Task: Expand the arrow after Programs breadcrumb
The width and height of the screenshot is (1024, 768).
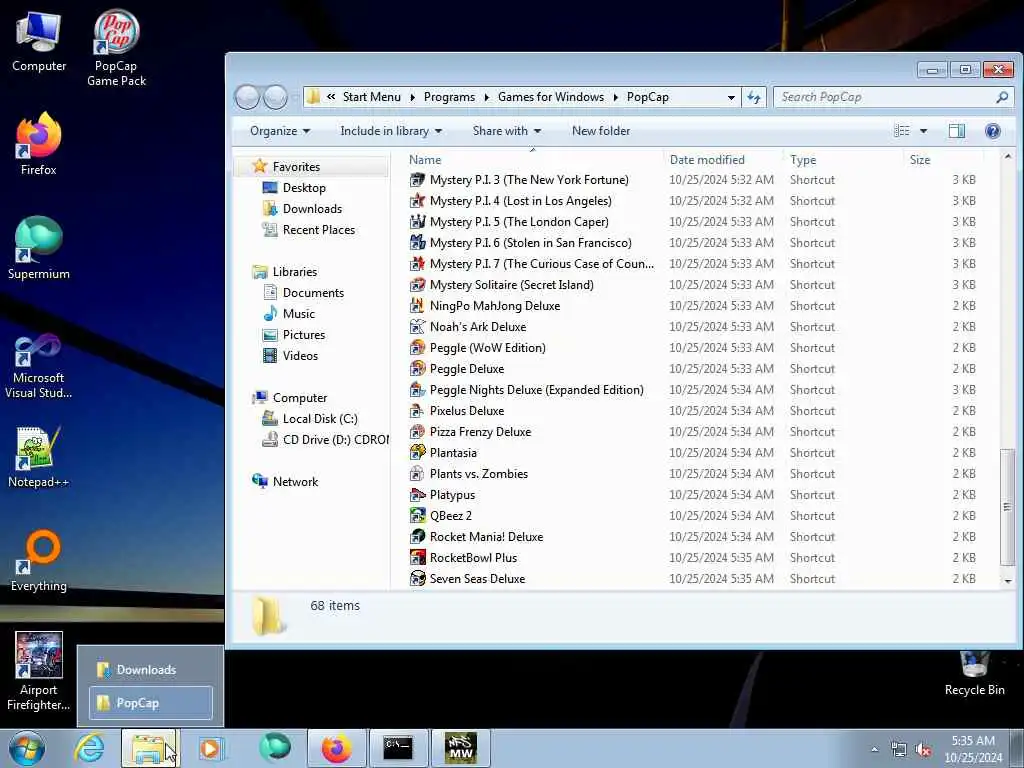Action: [487, 97]
